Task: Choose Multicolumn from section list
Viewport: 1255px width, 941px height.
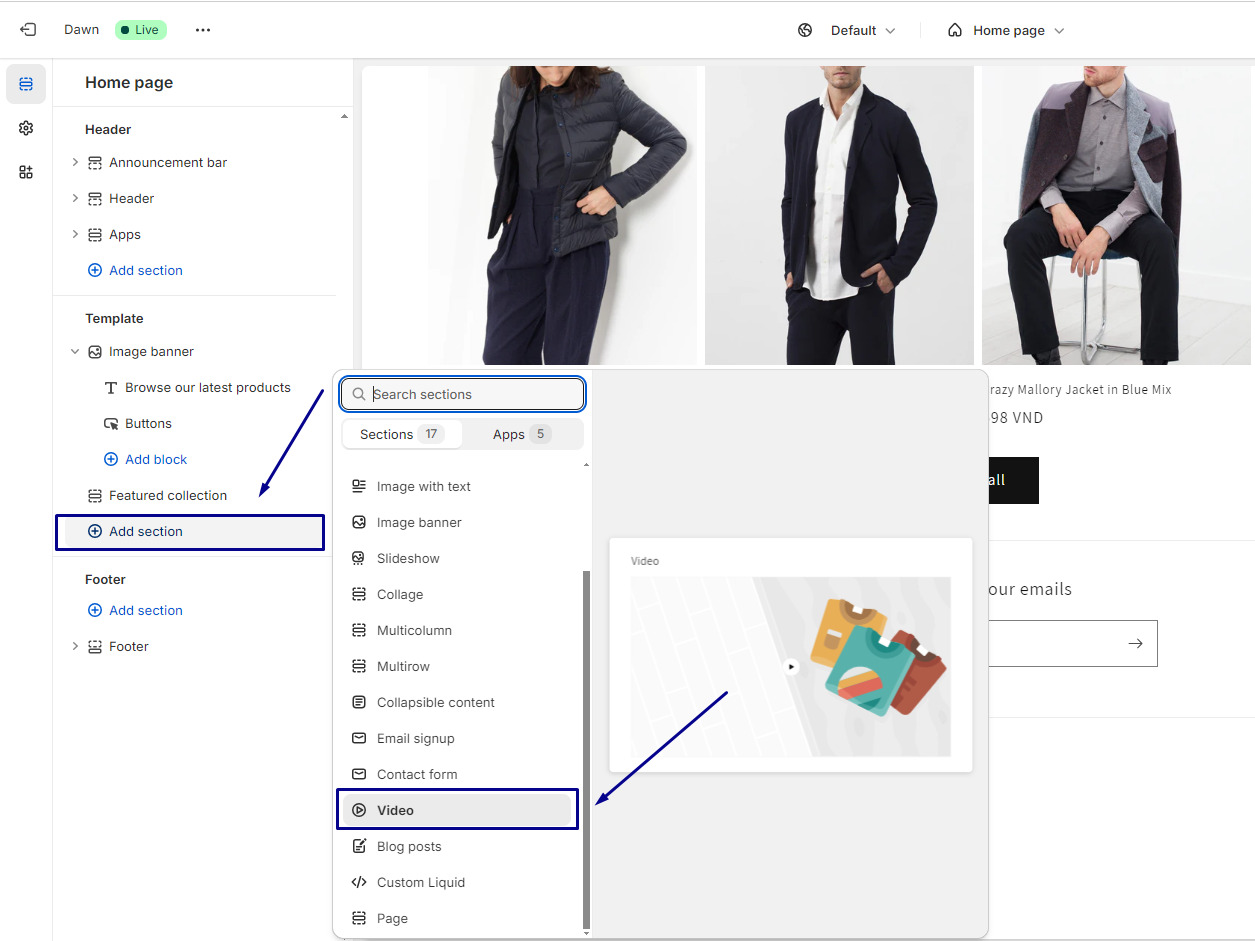Action: click(x=457, y=630)
